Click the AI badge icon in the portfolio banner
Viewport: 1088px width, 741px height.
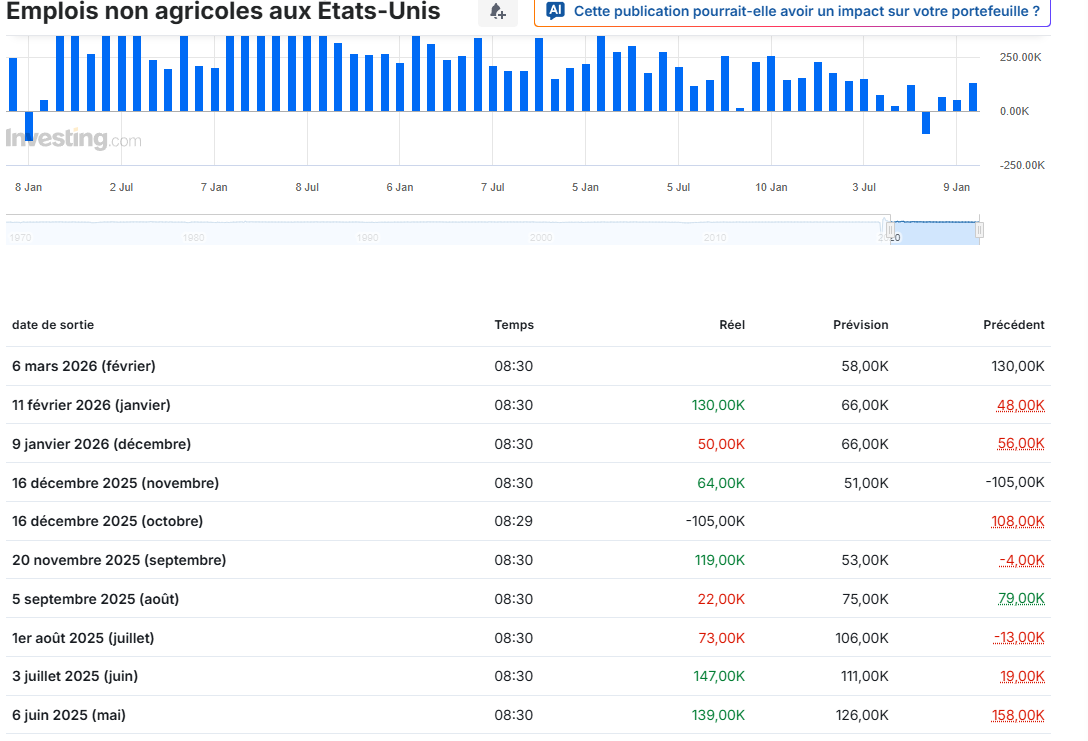click(x=555, y=10)
